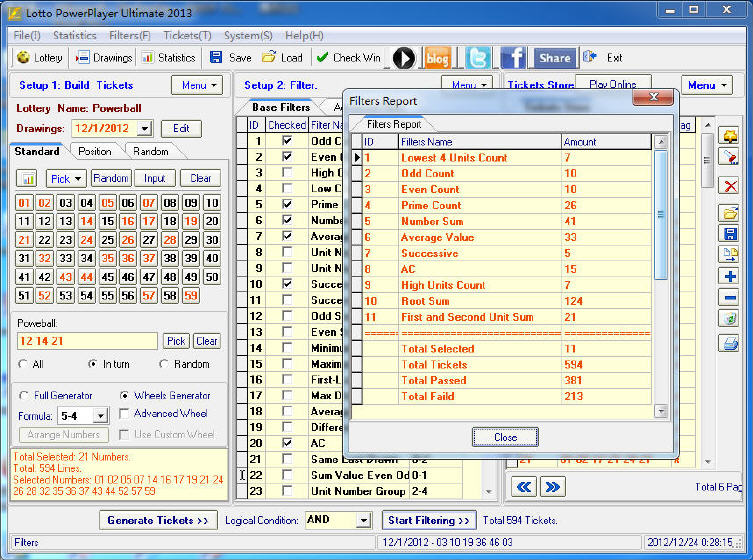
Task: Click the Edit button next to Drawings
Action: 181,129
